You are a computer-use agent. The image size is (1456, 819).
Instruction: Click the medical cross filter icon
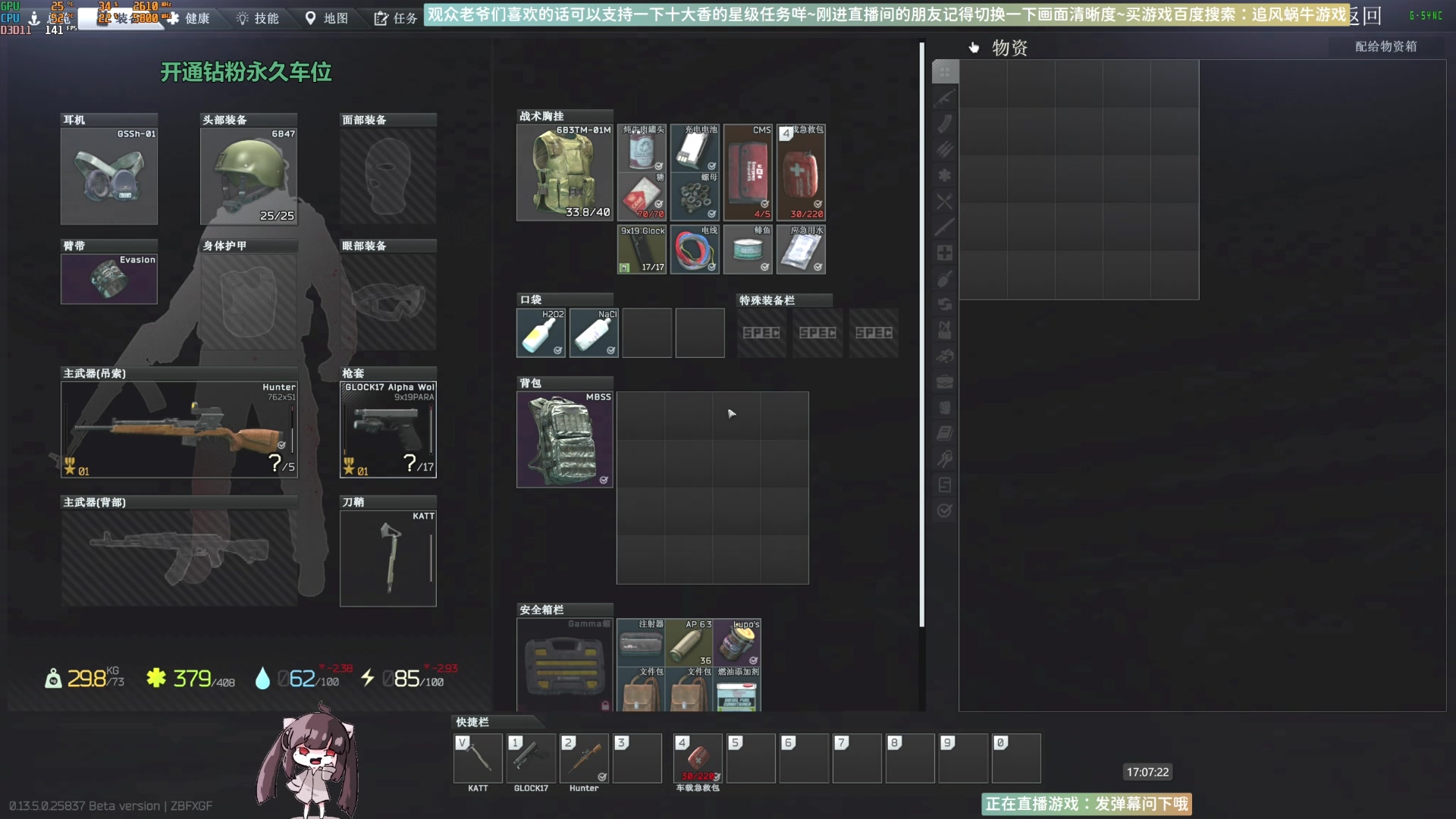pos(945,253)
